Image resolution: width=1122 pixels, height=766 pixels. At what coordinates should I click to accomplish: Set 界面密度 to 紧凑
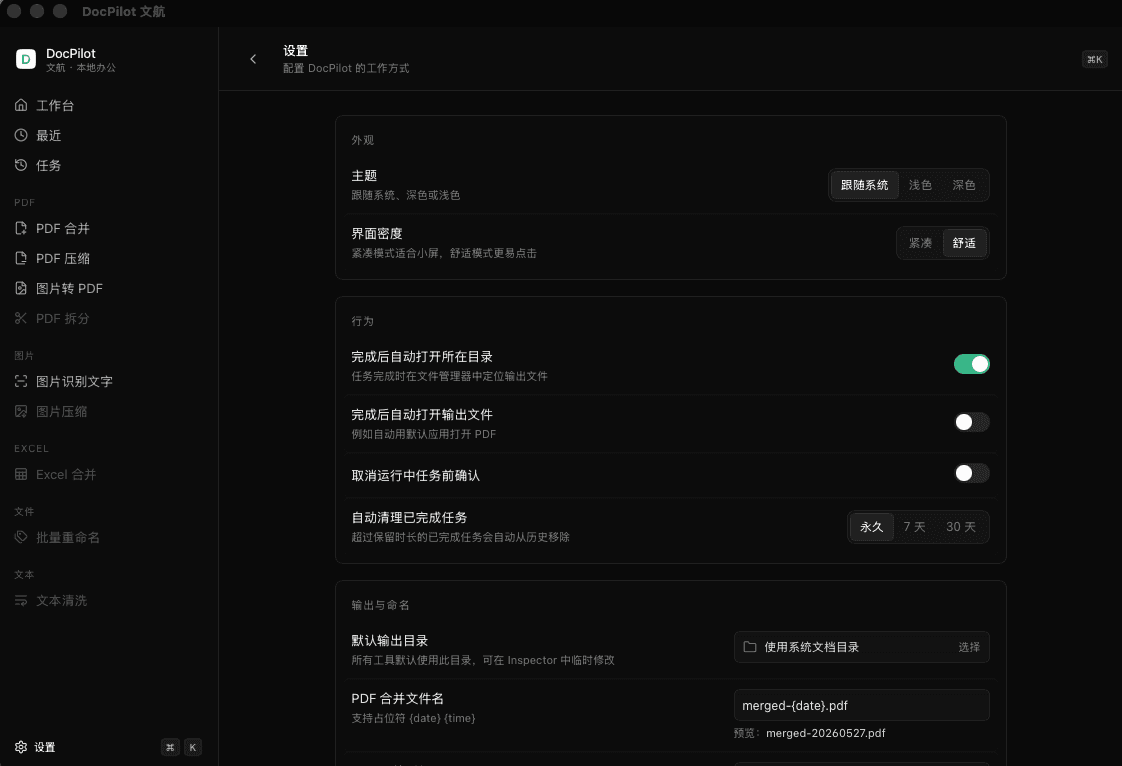pos(920,243)
